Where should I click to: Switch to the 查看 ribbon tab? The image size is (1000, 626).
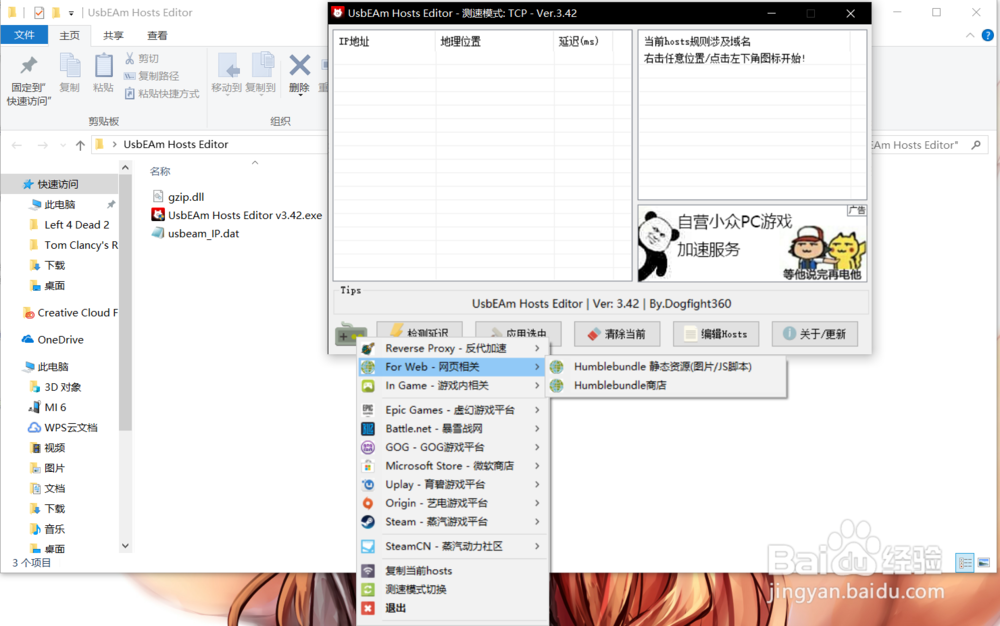[157, 36]
